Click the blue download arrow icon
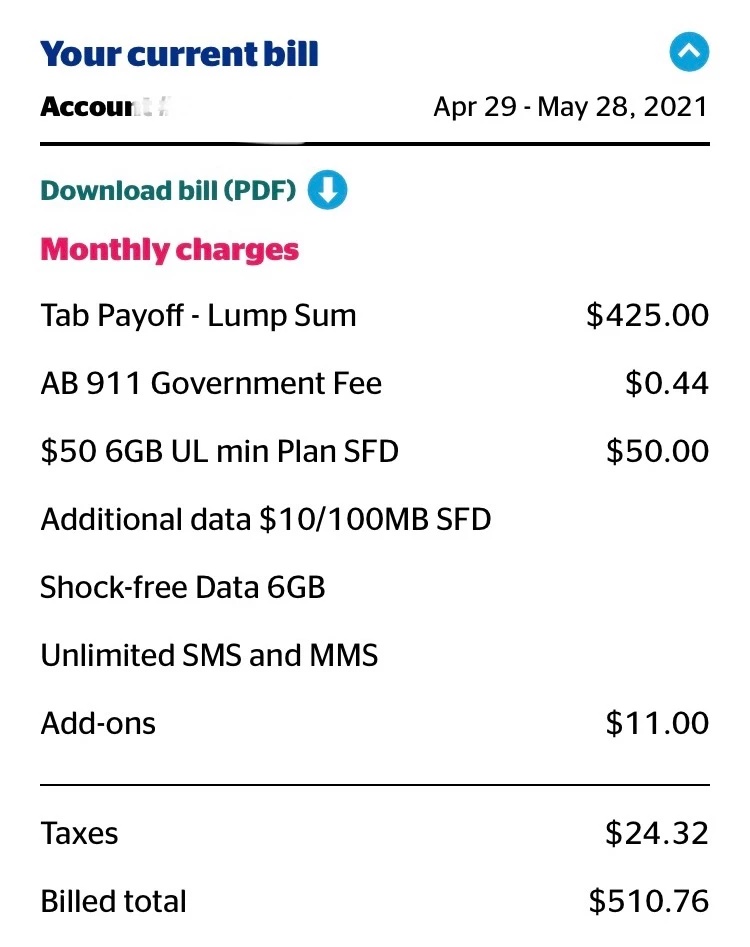Viewport: 750px width, 947px height. (x=327, y=190)
